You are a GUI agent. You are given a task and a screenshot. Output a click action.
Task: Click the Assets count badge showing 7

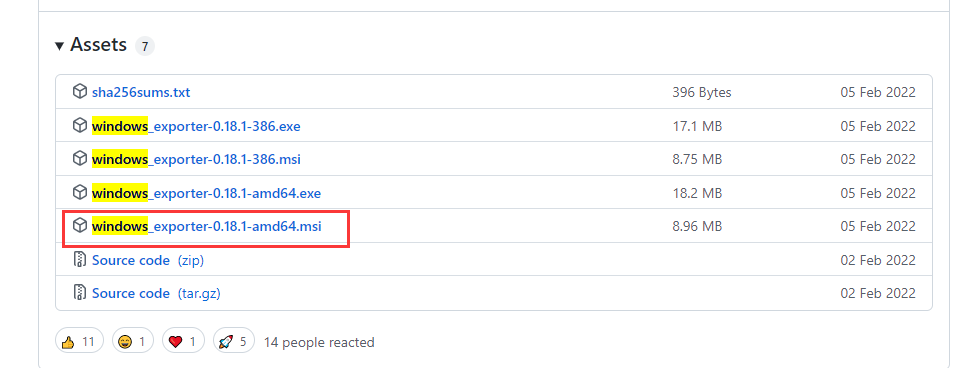145,46
